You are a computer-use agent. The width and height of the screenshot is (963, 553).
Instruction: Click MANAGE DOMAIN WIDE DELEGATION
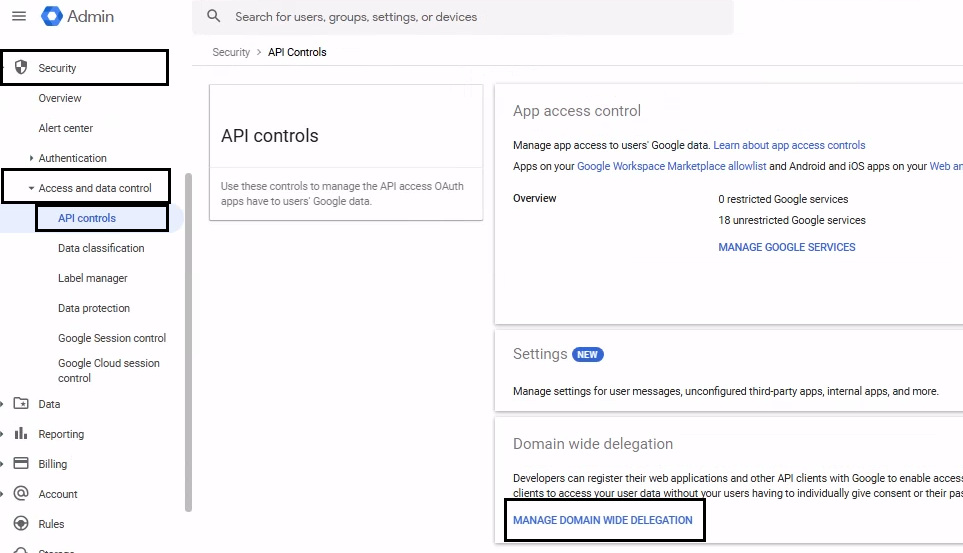pos(602,520)
